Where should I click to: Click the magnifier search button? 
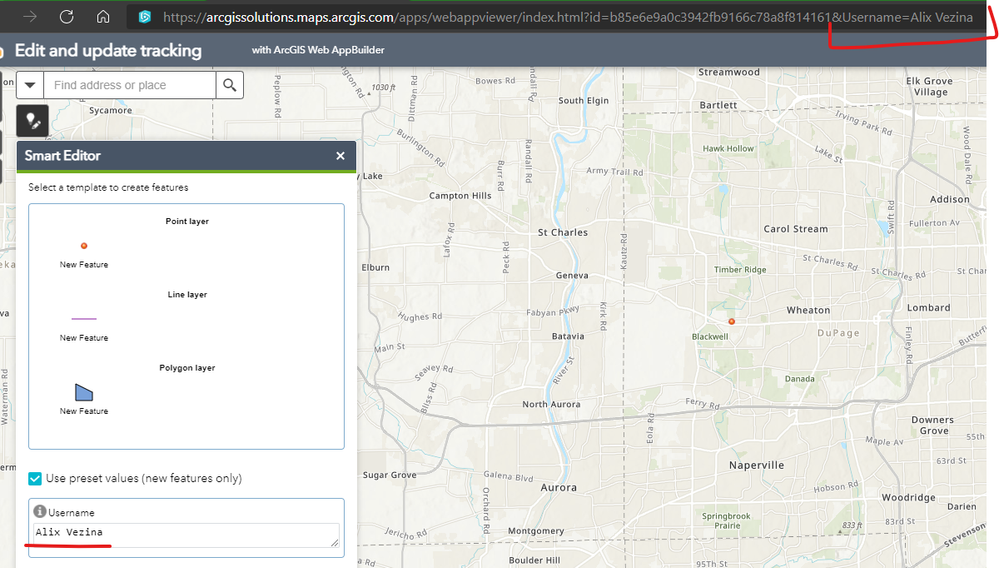coord(230,85)
